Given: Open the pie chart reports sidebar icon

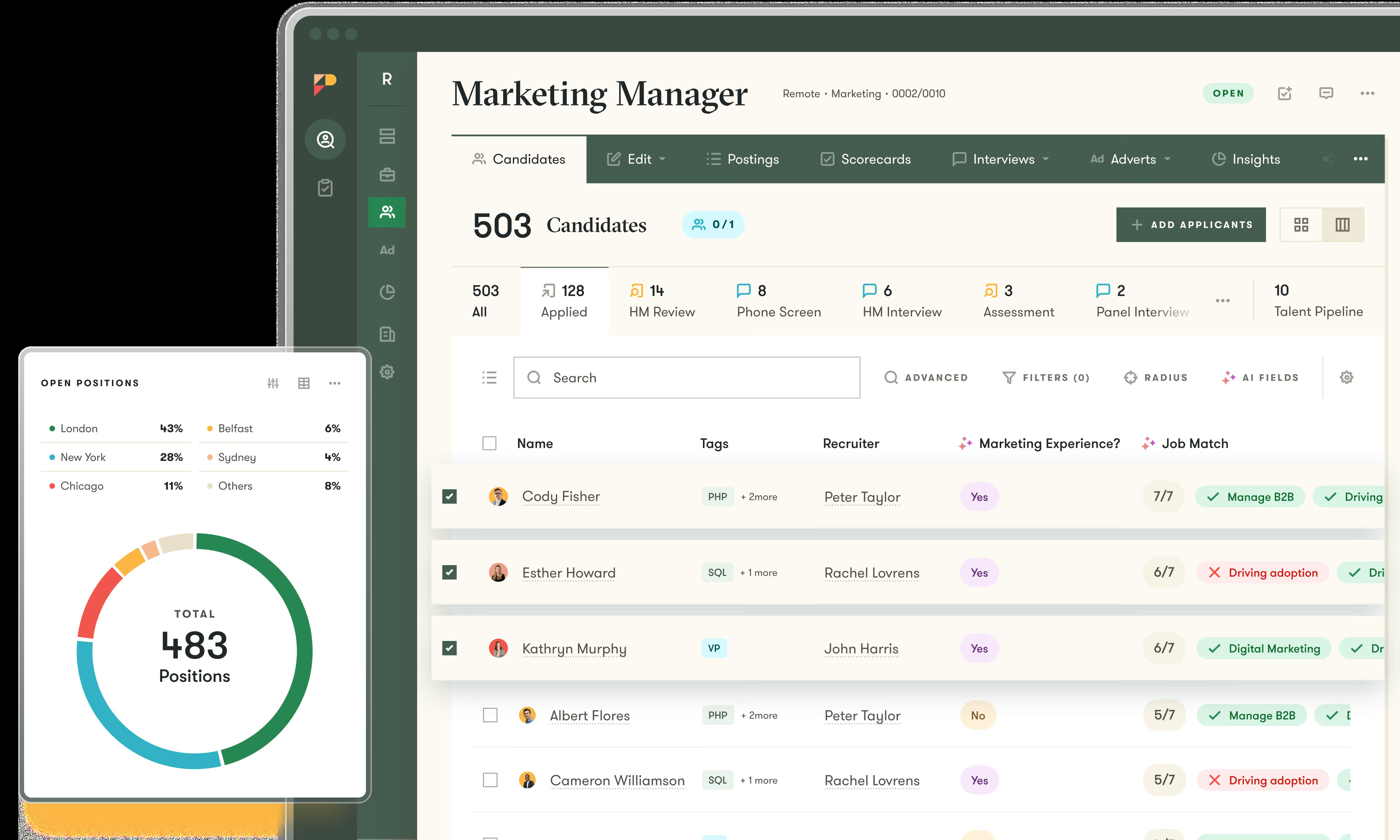Looking at the screenshot, I should [387, 292].
